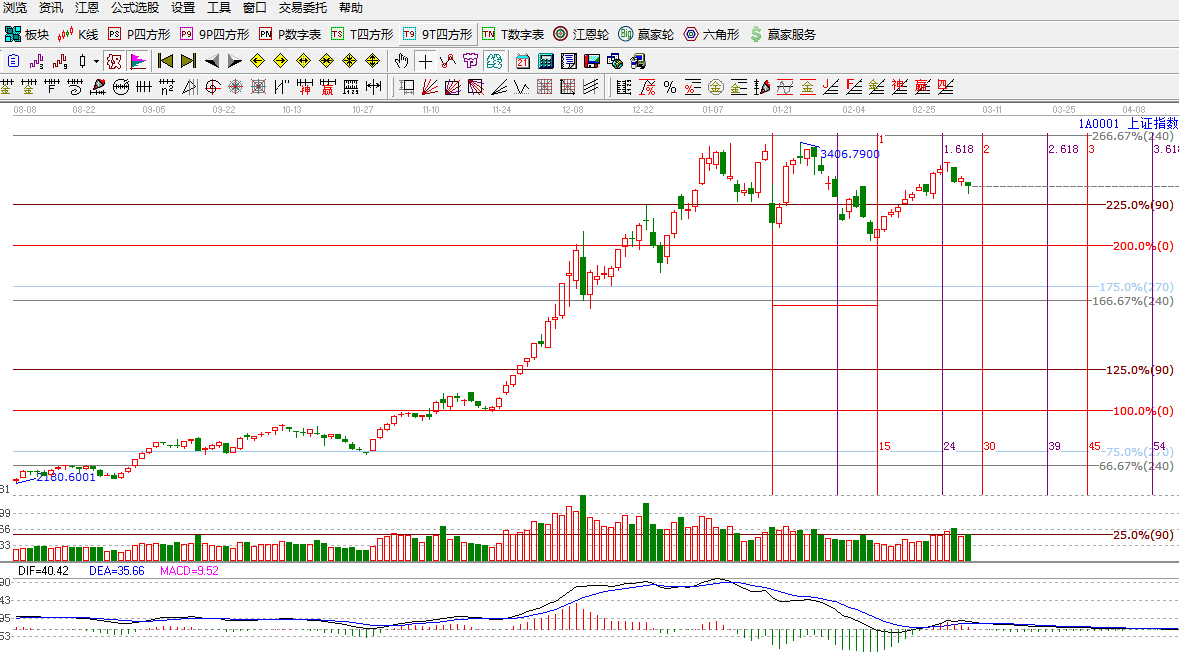This screenshot has height=652, width=1179.
Task: Open the 板块 sector panel
Action: 27,34
